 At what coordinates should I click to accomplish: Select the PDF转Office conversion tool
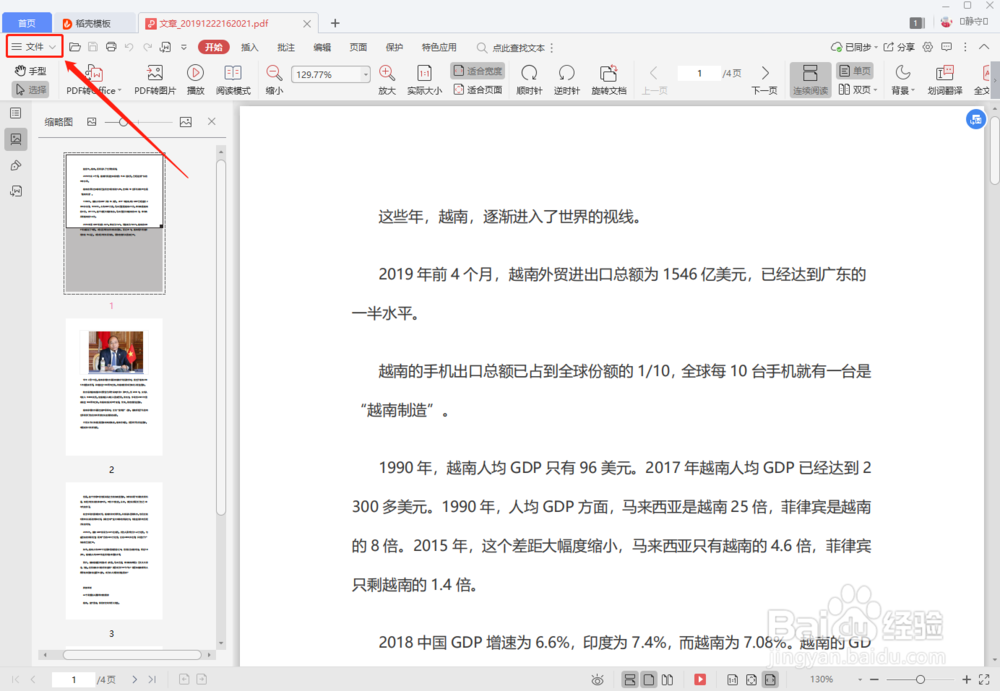(91, 79)
